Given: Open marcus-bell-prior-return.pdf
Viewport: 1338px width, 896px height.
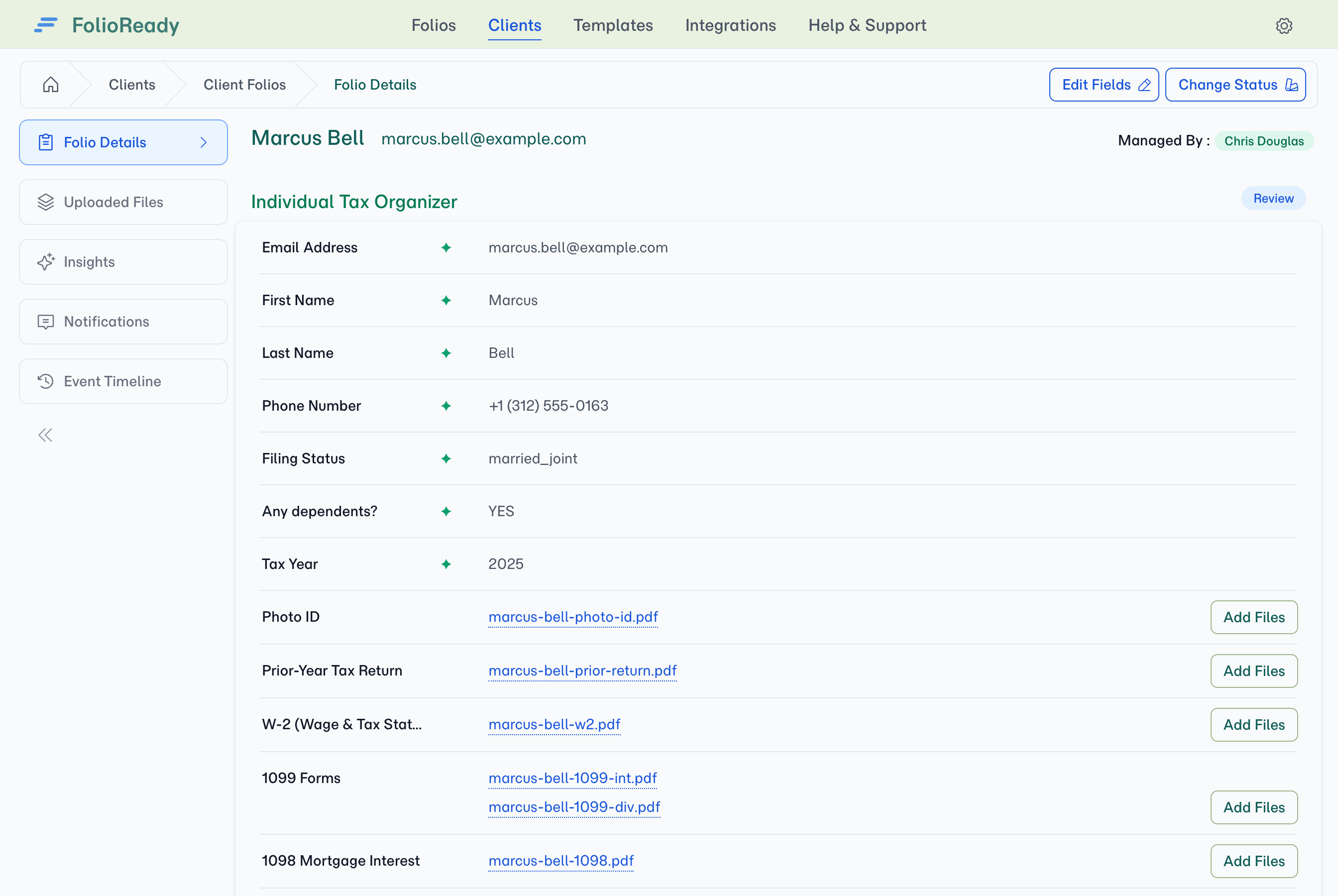Looking at the screenshot, I should [583, 671].
